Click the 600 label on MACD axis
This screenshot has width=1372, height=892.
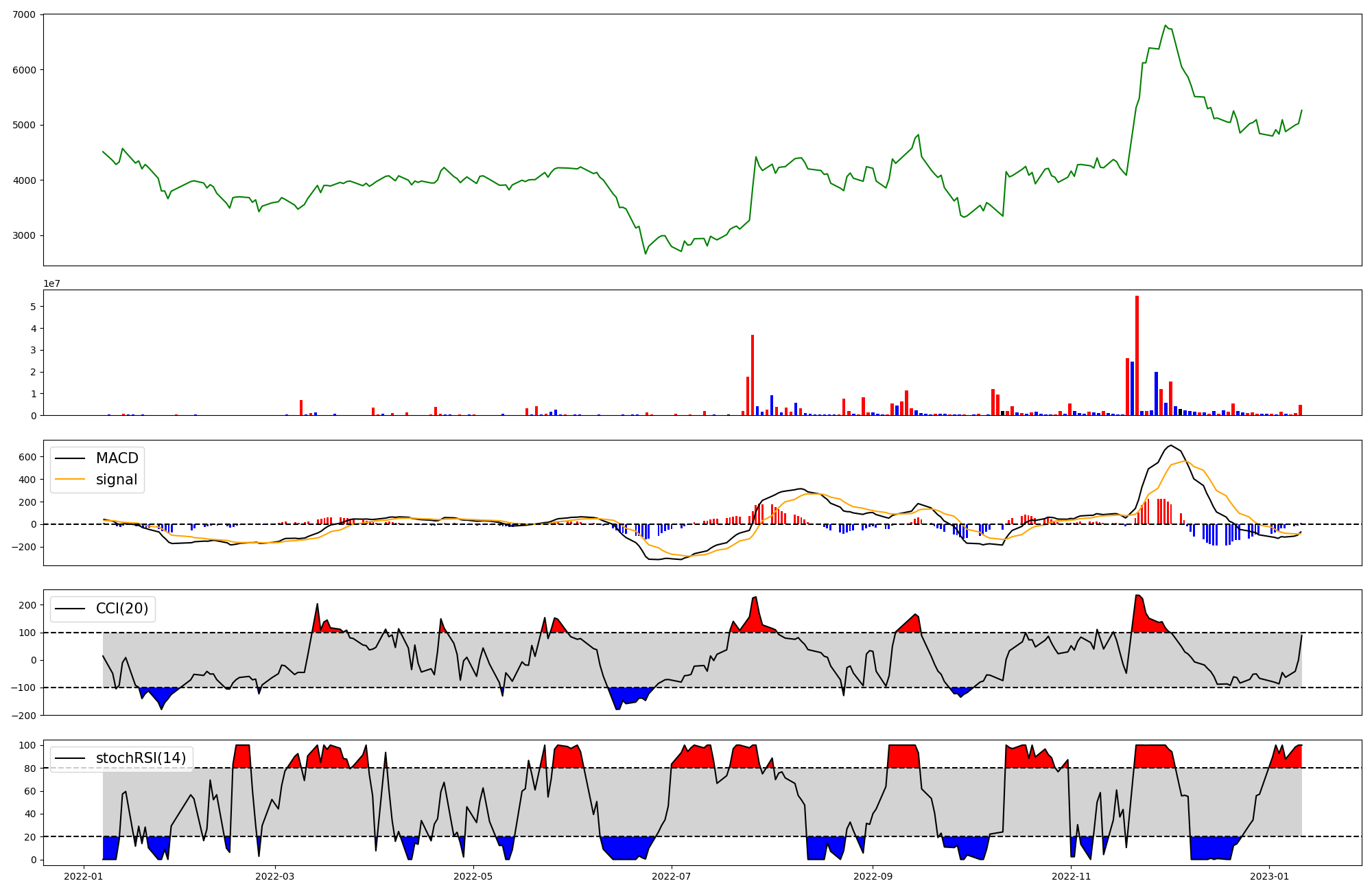click(x=27, y=458)
